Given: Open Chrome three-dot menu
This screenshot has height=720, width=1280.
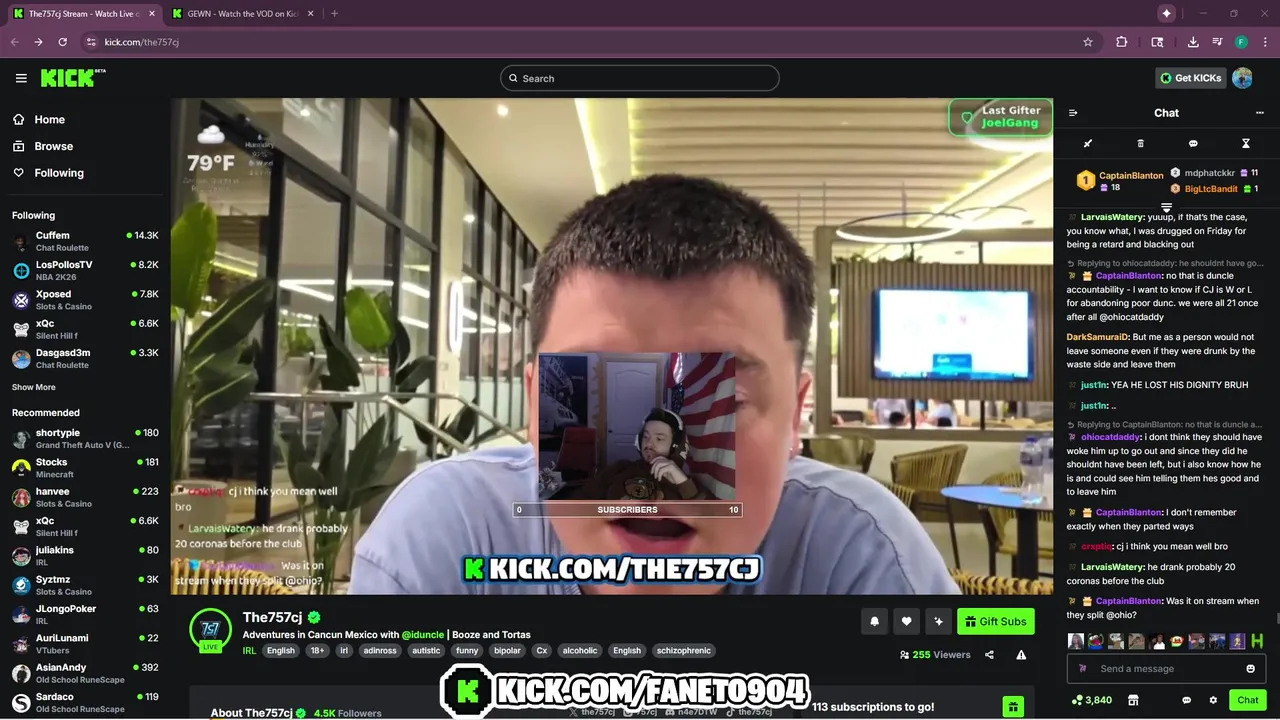Looking at the screenshot, I should tap(1265, 42).
